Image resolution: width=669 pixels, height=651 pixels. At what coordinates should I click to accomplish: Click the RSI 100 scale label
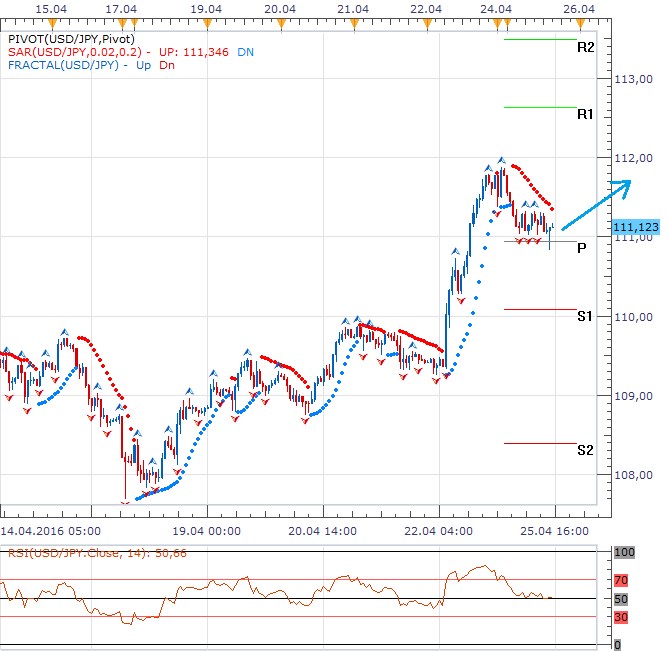[x=624, y=552]
